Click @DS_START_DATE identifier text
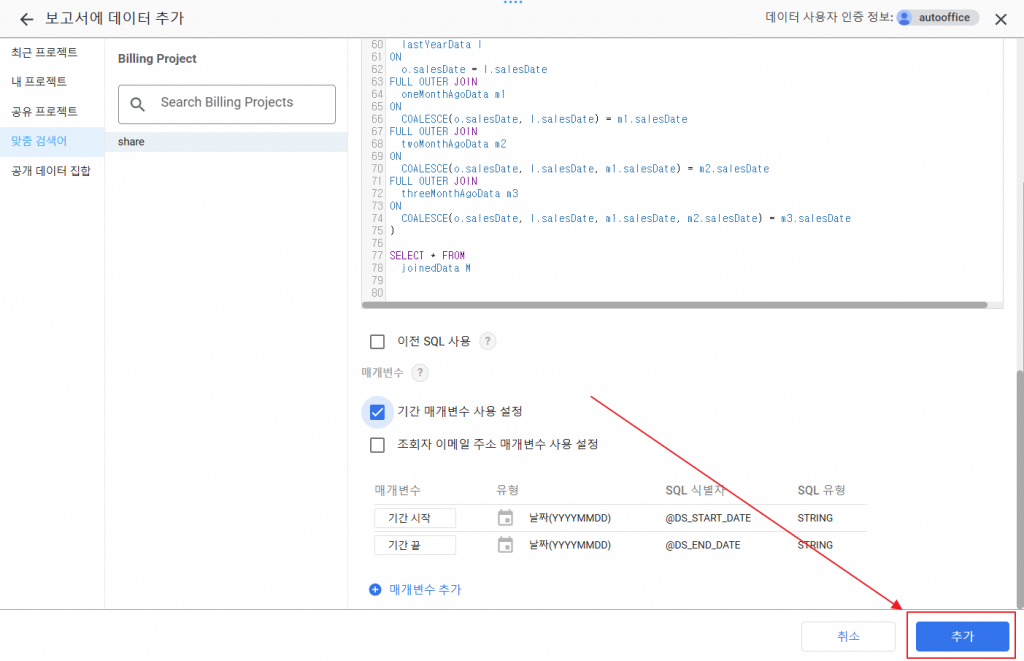 tap(708, 518)
